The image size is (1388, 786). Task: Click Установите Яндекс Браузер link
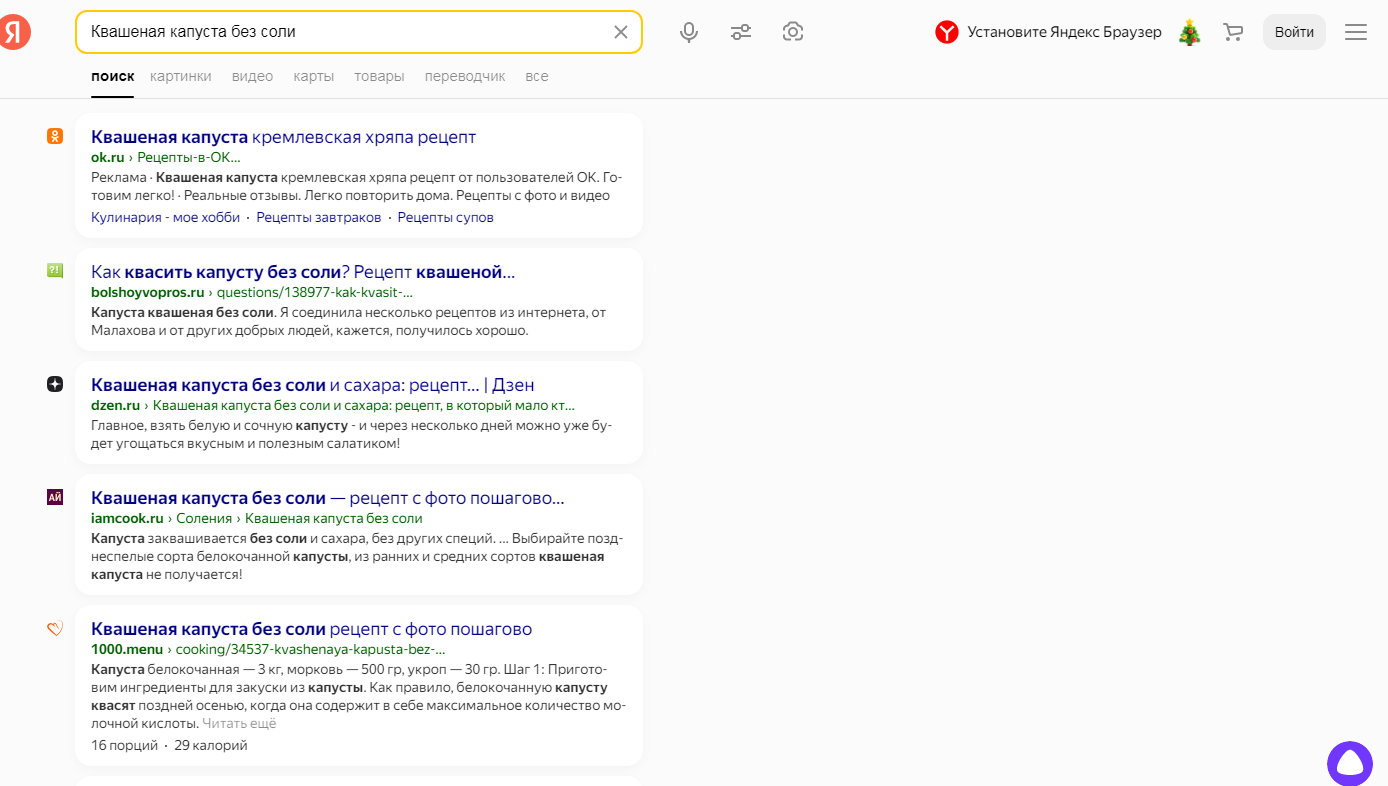(x=1064, y=32)
